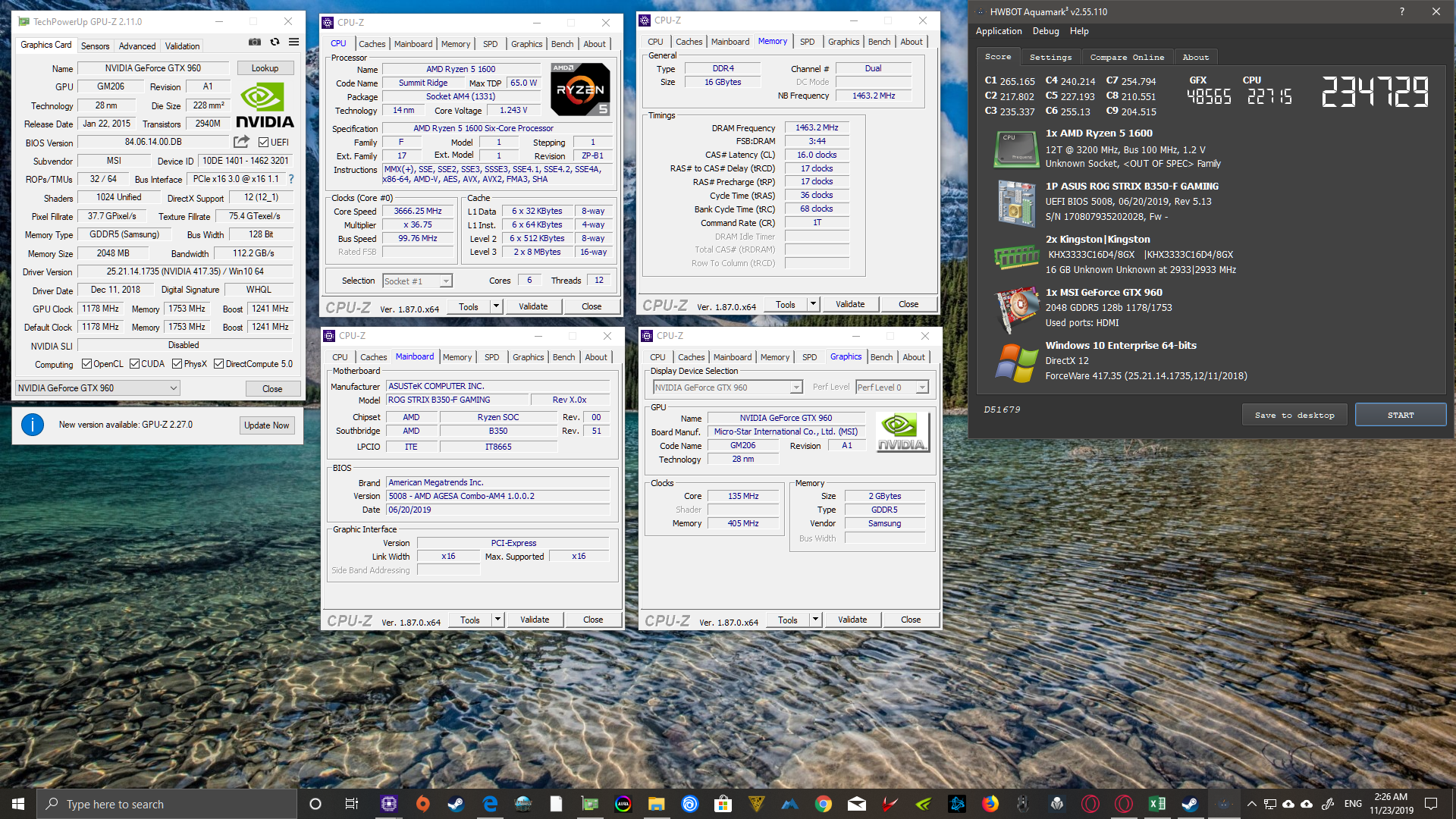Open Tools dropdown arrow in CPU-Z CPU window
This screenshot has width=1456, height=819.
[x=497, y=306]
